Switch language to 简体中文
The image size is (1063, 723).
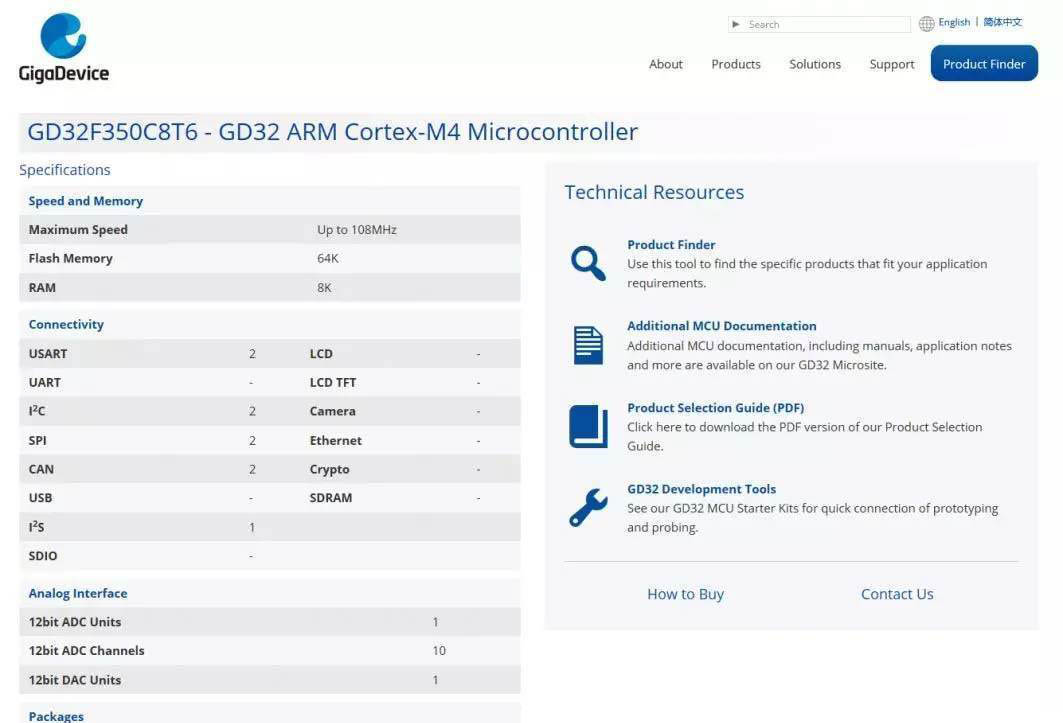pyautogui.click(x=1003, y=22)
